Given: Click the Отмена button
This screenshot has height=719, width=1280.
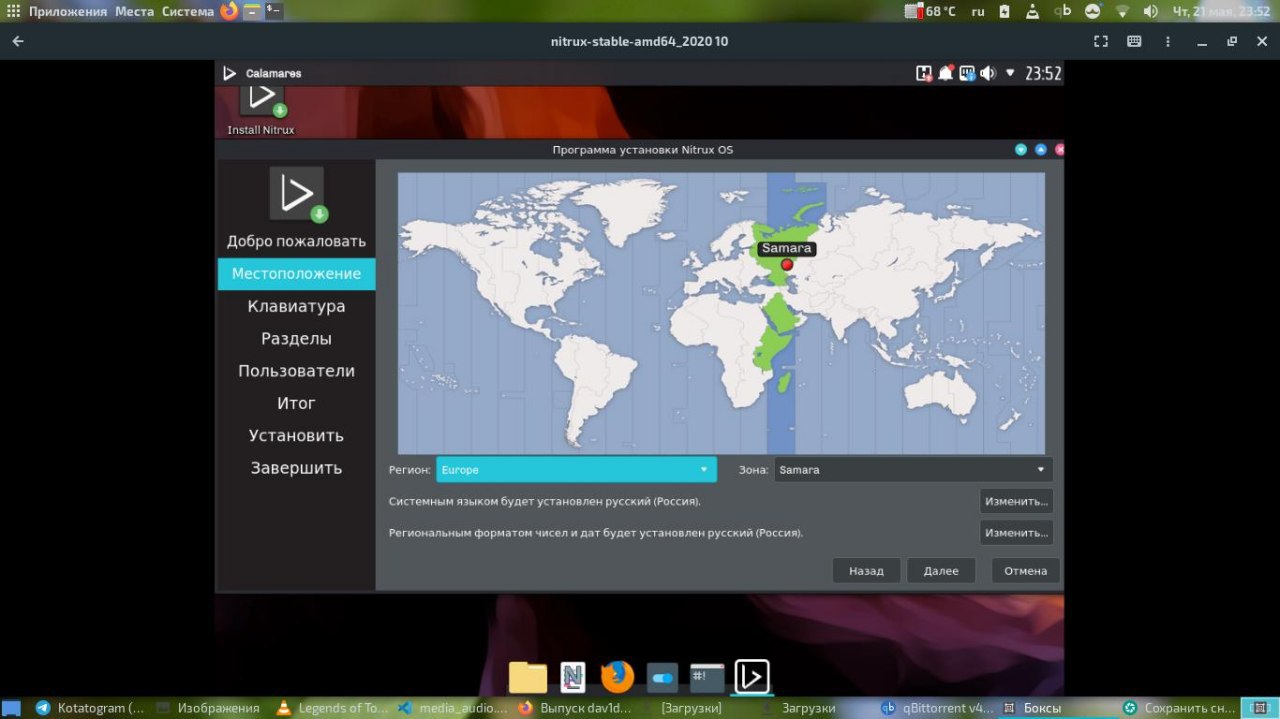Looking at the screenshot, I should pos(1026,571).
